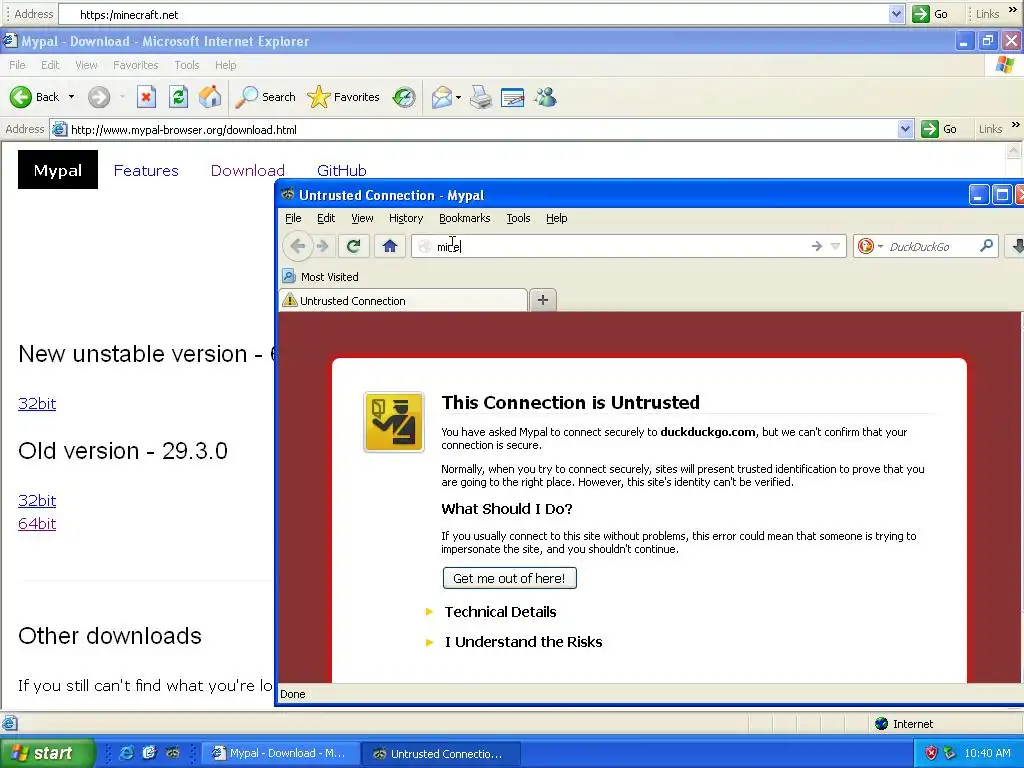1024x768 pixels.
Task: Click the 32bit link under New unstable version
Action: tap(37, 404)
